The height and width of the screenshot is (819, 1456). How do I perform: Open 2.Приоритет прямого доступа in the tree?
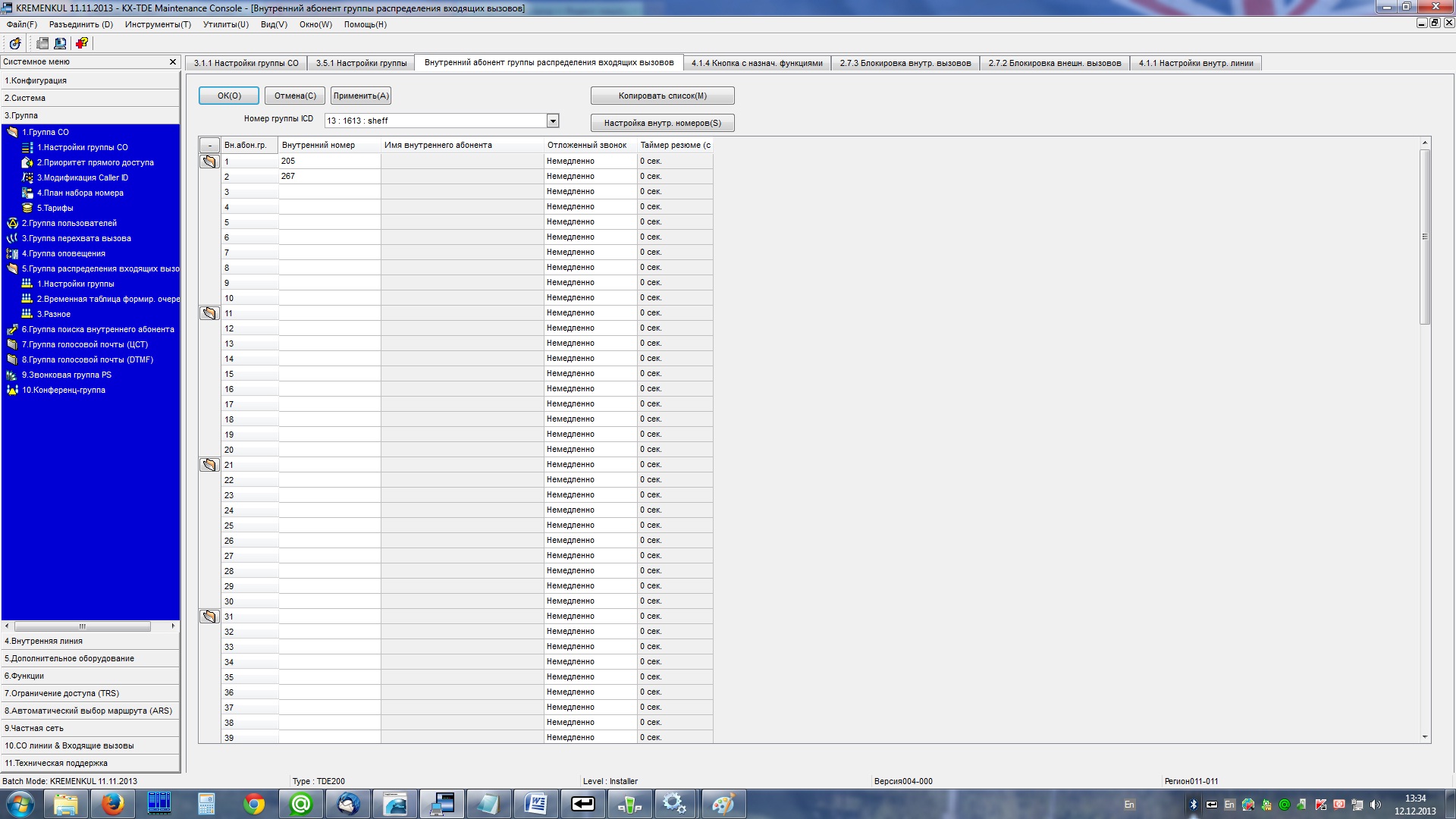[95, 162]
